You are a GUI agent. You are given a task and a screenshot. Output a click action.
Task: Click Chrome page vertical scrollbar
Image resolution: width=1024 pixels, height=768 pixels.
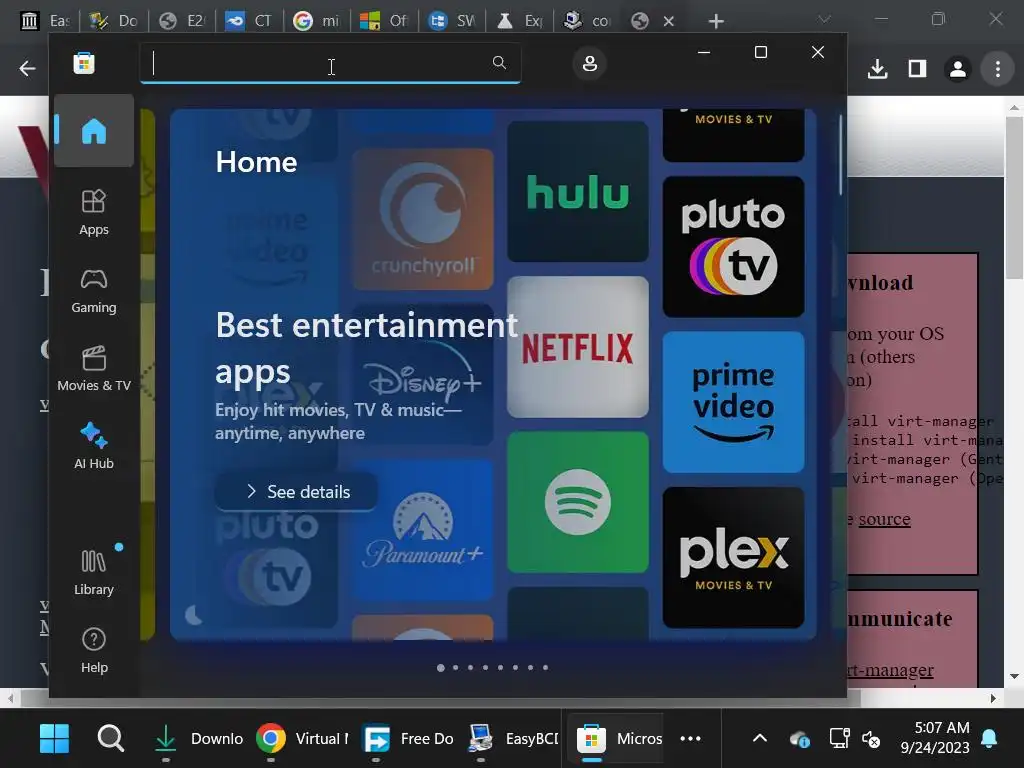click(x=1014, y=198)
